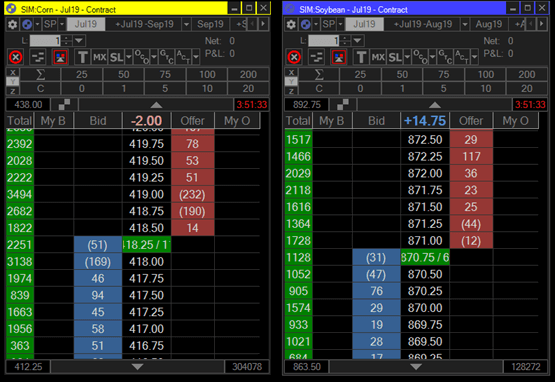The width and height of the screenshot is (555, 382).
Task: Click bid cell 94 at 417.50 in Corn
Action: (98, 295)
